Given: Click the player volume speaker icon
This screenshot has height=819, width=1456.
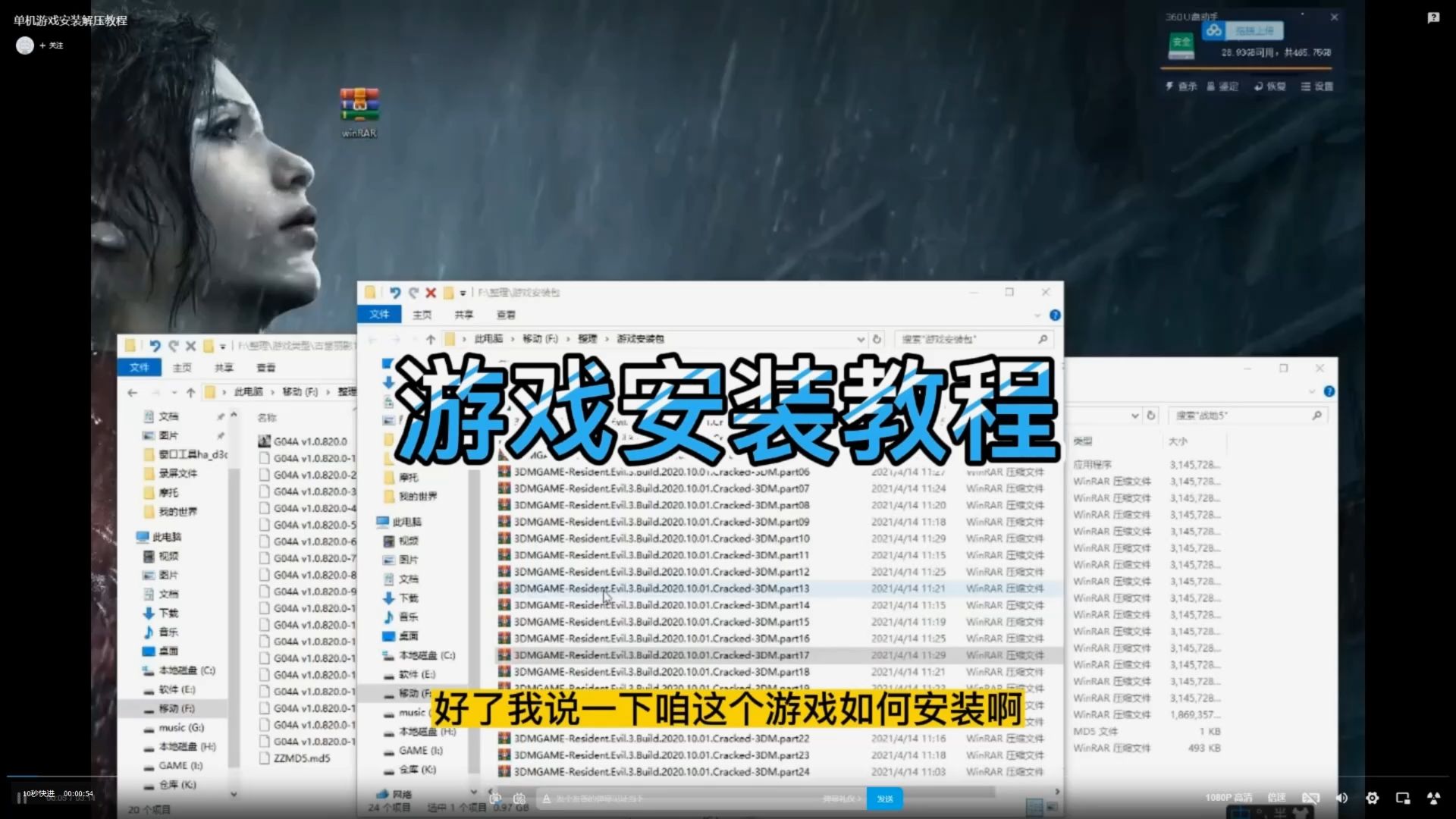Looking at the screenshot, I should (1341, 798).
